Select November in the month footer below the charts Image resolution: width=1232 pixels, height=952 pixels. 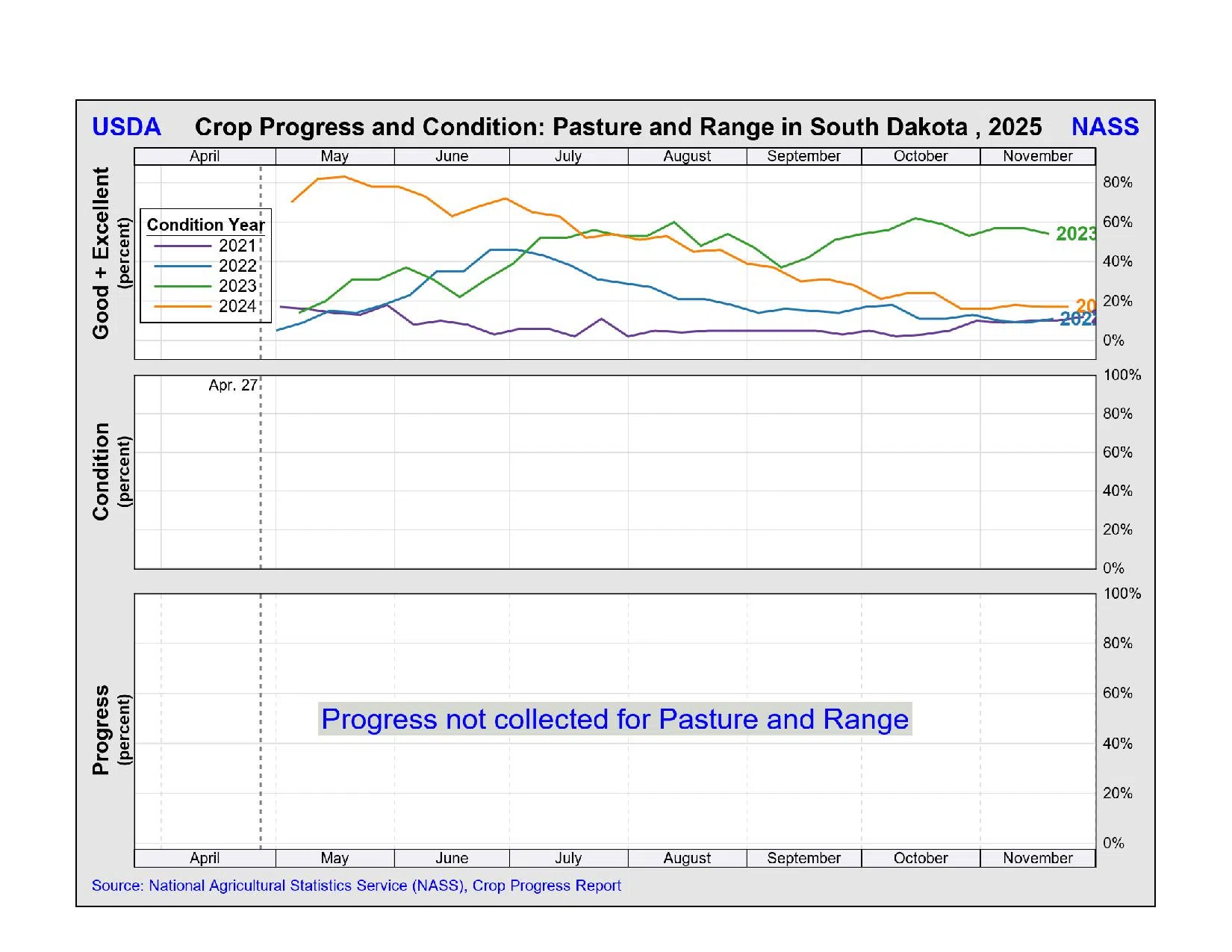1037,858
